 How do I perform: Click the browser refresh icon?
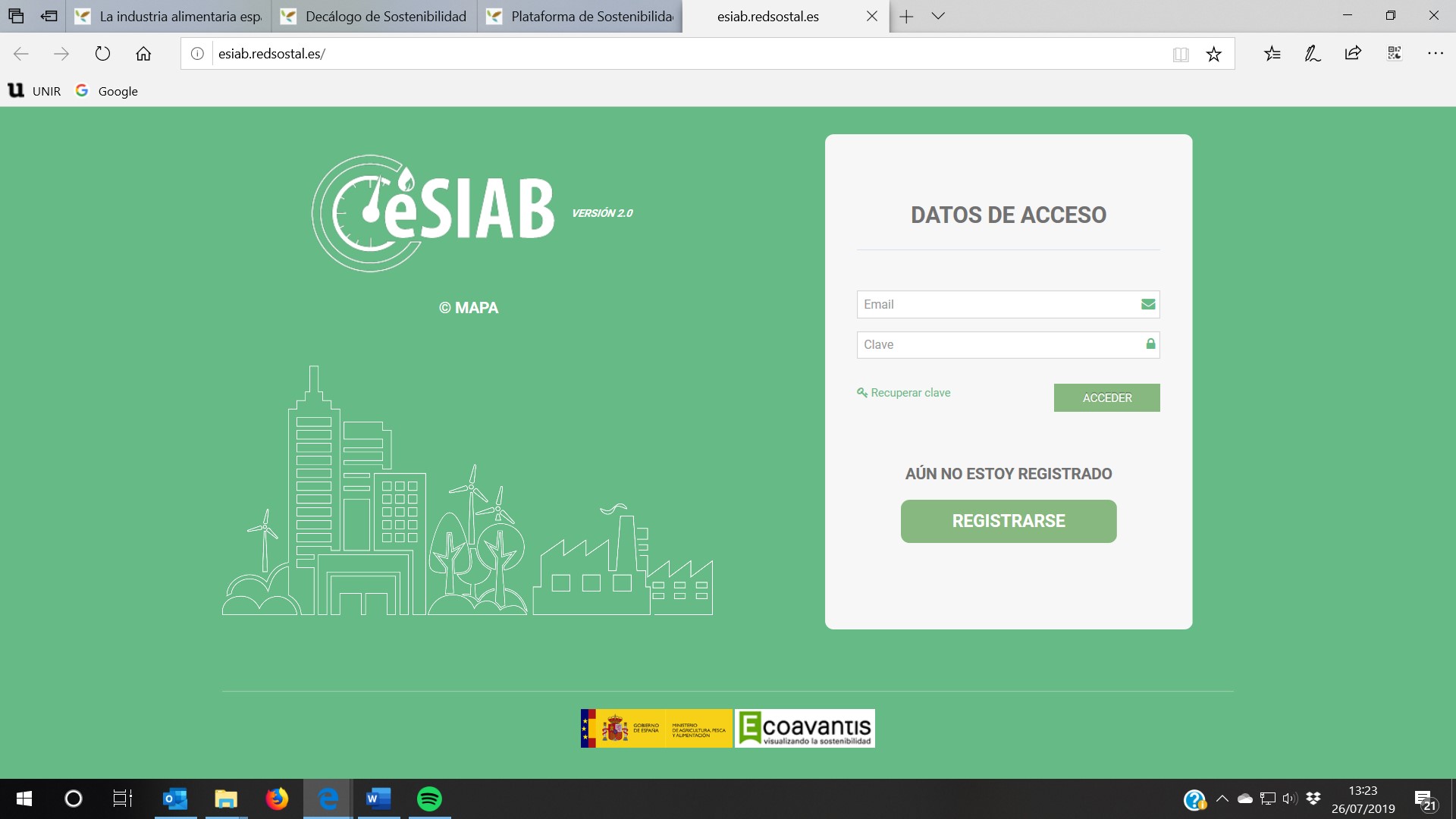pyautogui.click(x=102, y=54)
